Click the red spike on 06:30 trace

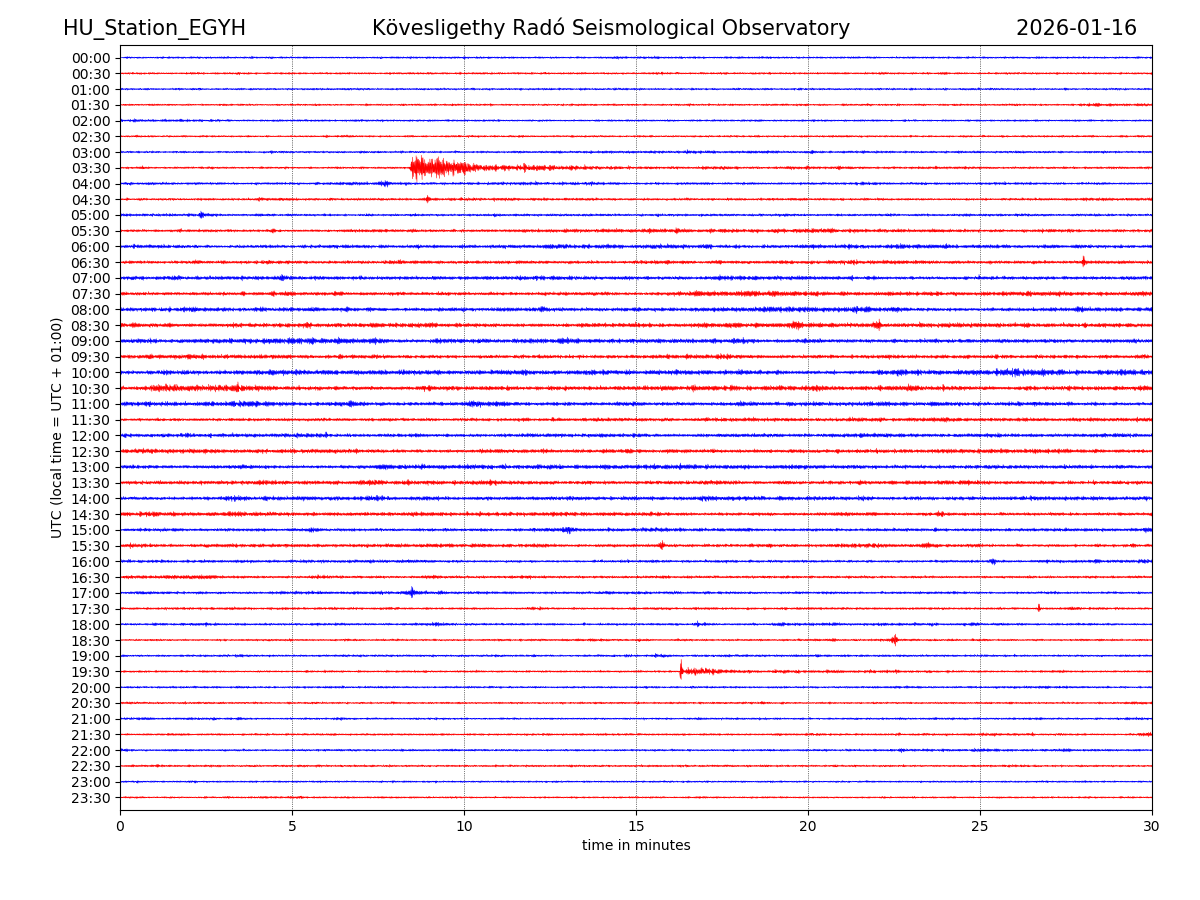(1083, 262)
